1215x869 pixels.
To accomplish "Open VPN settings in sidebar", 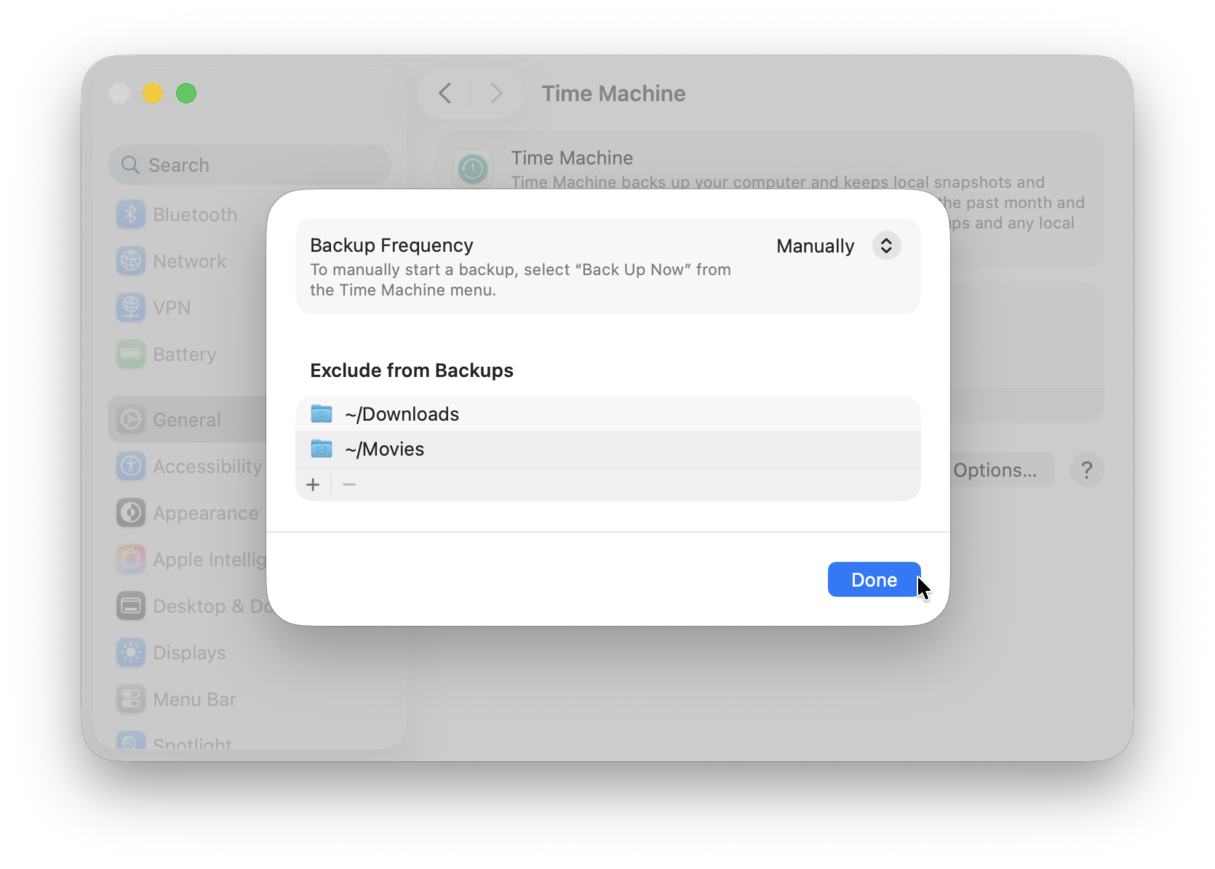I will point(172,308).
